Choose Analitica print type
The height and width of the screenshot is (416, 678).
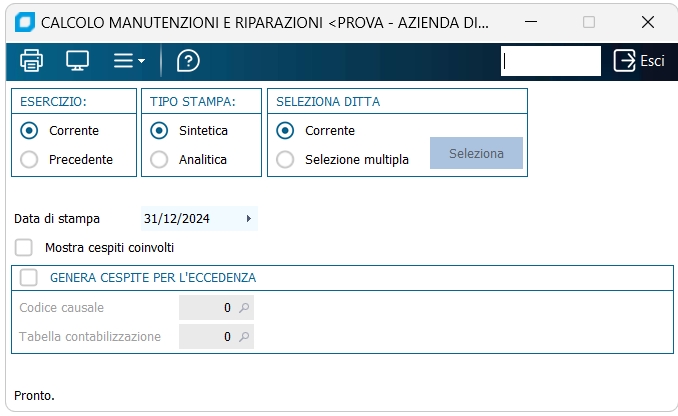click(x=159, y=159)
